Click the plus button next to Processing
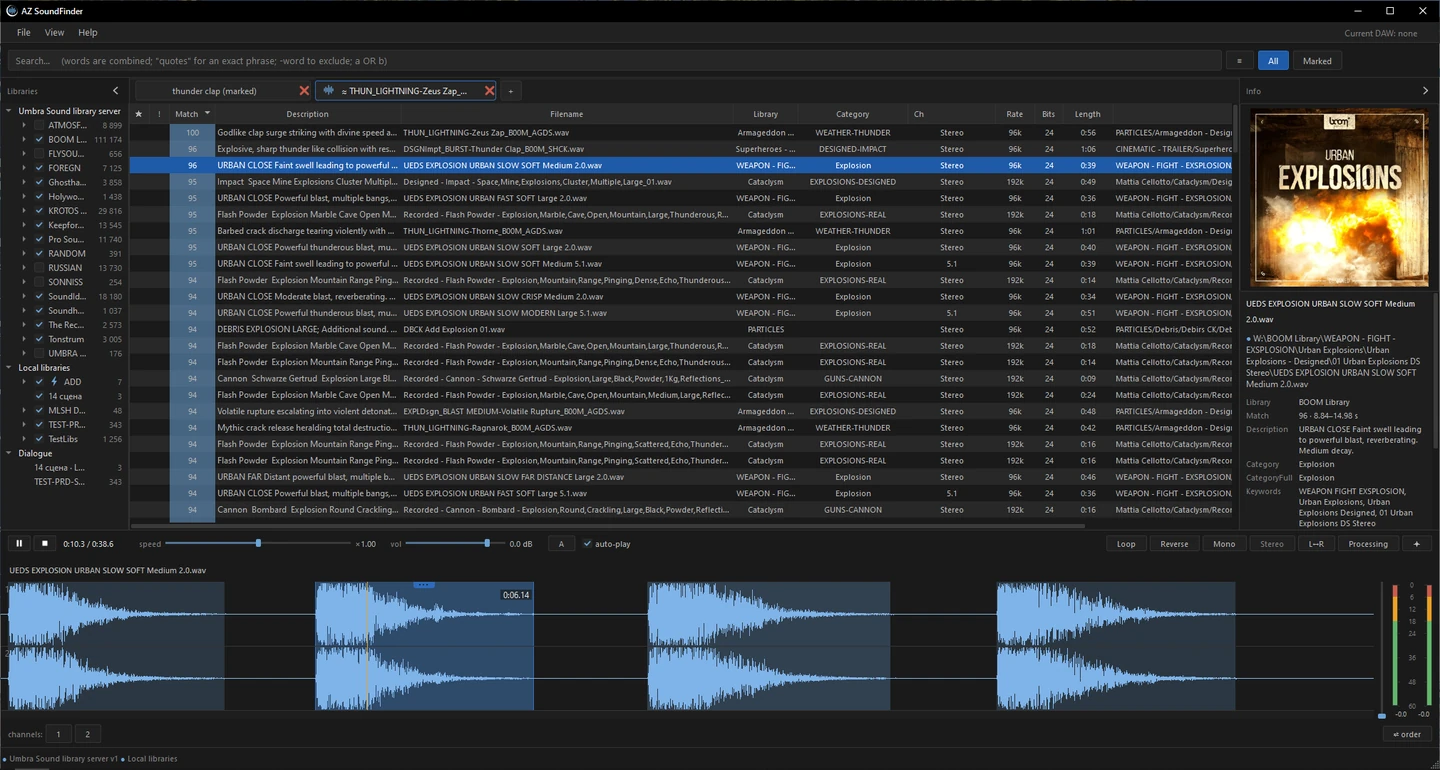The height and width of the screenshot is (770, 1440). pyautogui.click(x=1416, y=544)
